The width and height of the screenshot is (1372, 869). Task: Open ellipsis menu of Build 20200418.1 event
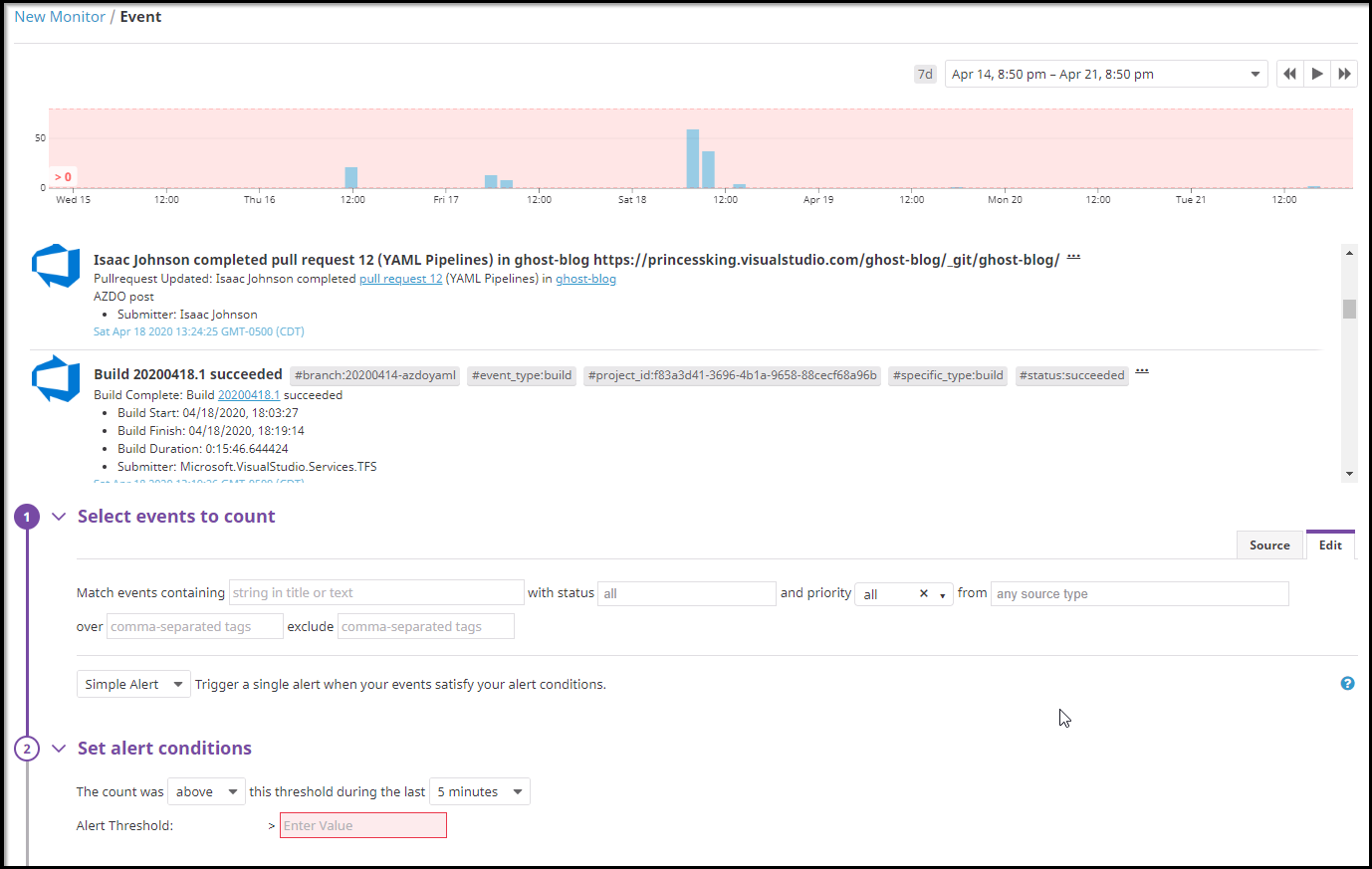point(1142,371)
